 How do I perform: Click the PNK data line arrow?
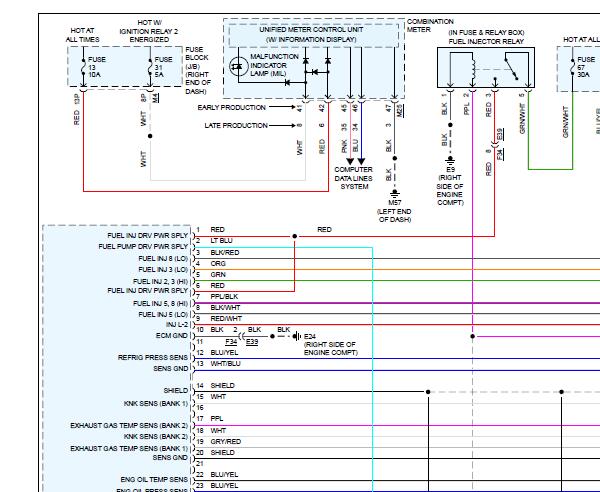[350, 161]
